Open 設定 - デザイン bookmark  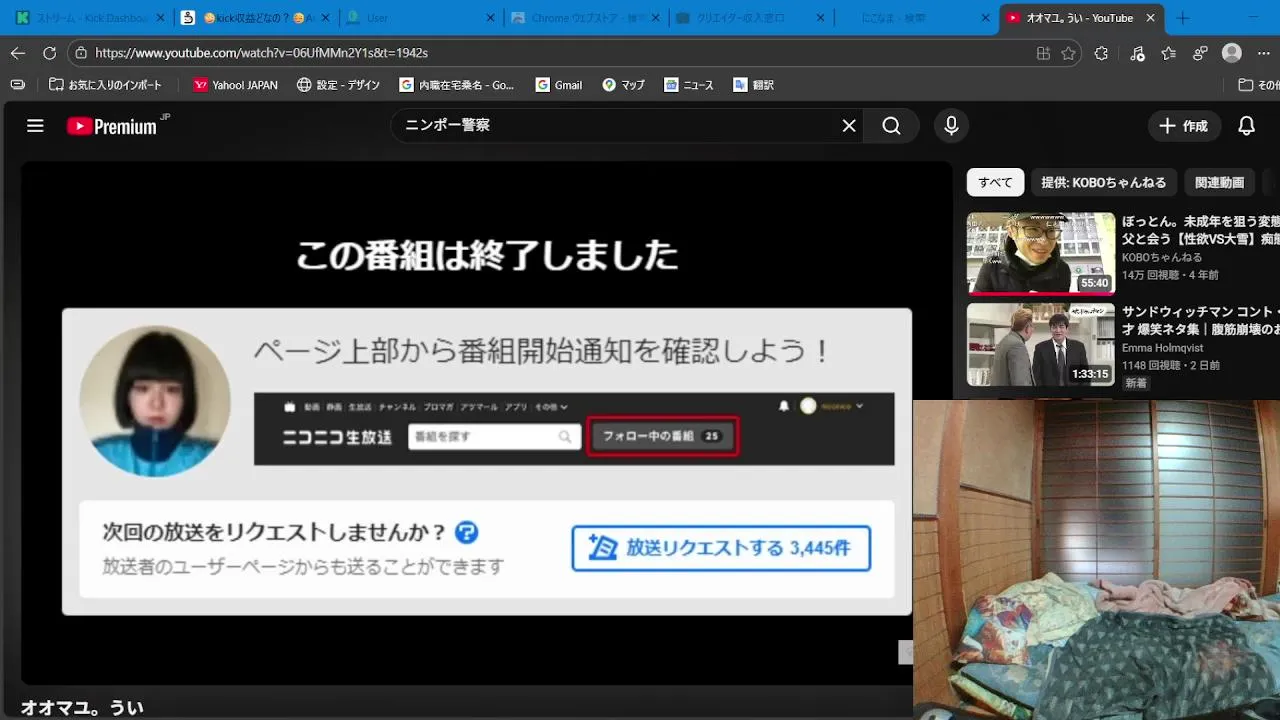pos(339,85)
